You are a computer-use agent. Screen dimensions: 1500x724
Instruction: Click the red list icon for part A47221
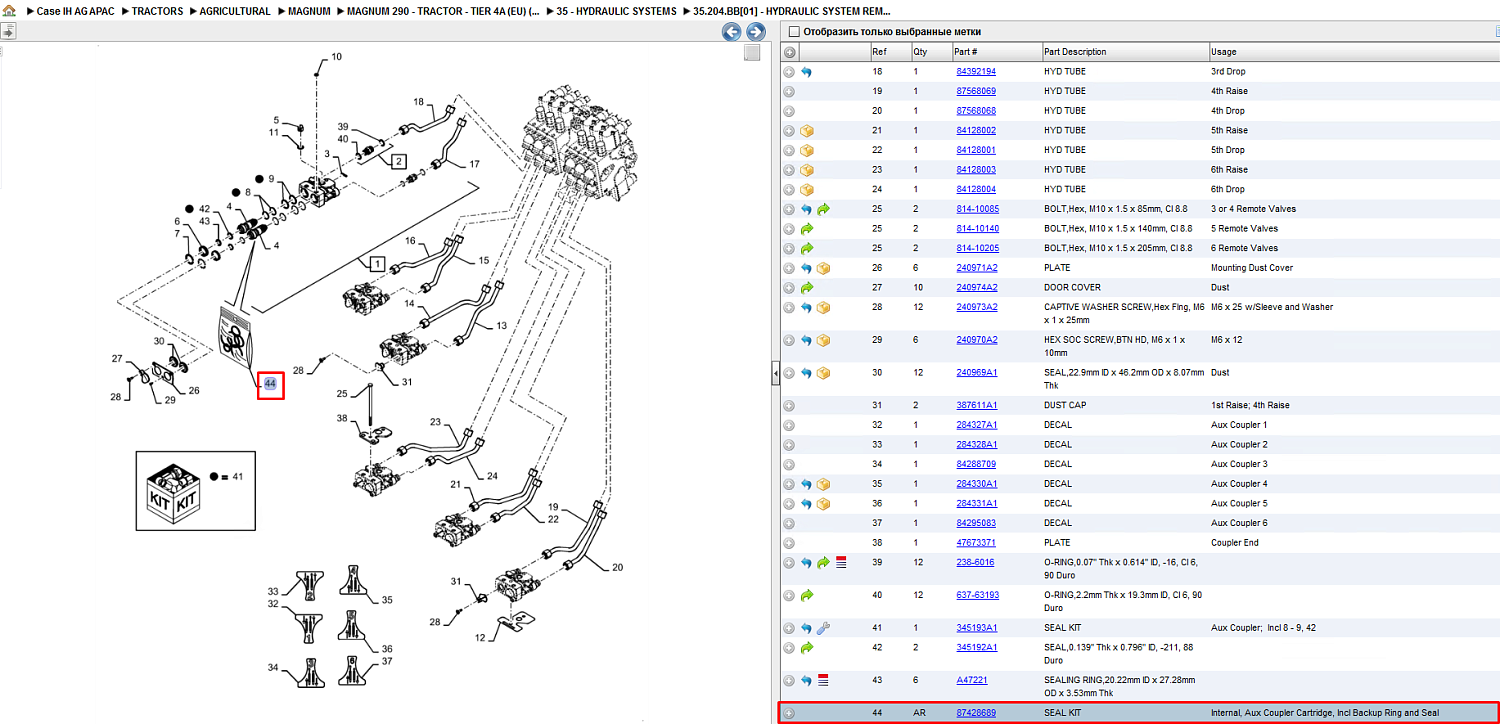click(x=823, y=680)
